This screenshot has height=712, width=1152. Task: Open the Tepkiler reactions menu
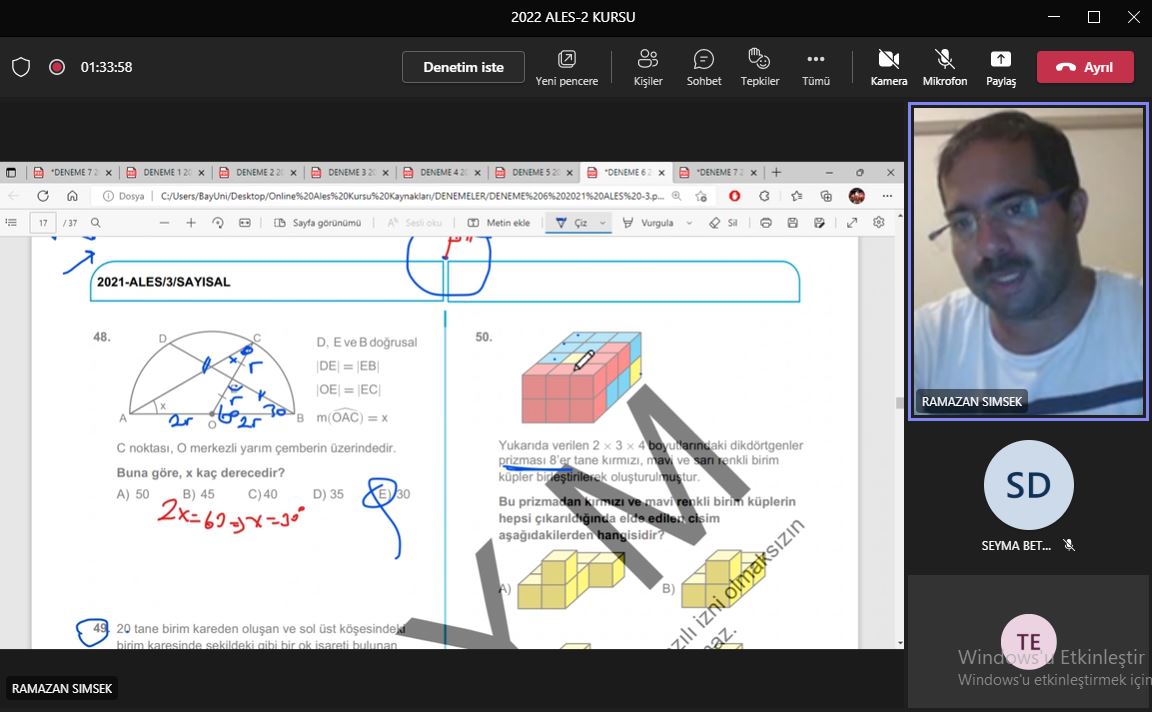(x=760, y=68)
